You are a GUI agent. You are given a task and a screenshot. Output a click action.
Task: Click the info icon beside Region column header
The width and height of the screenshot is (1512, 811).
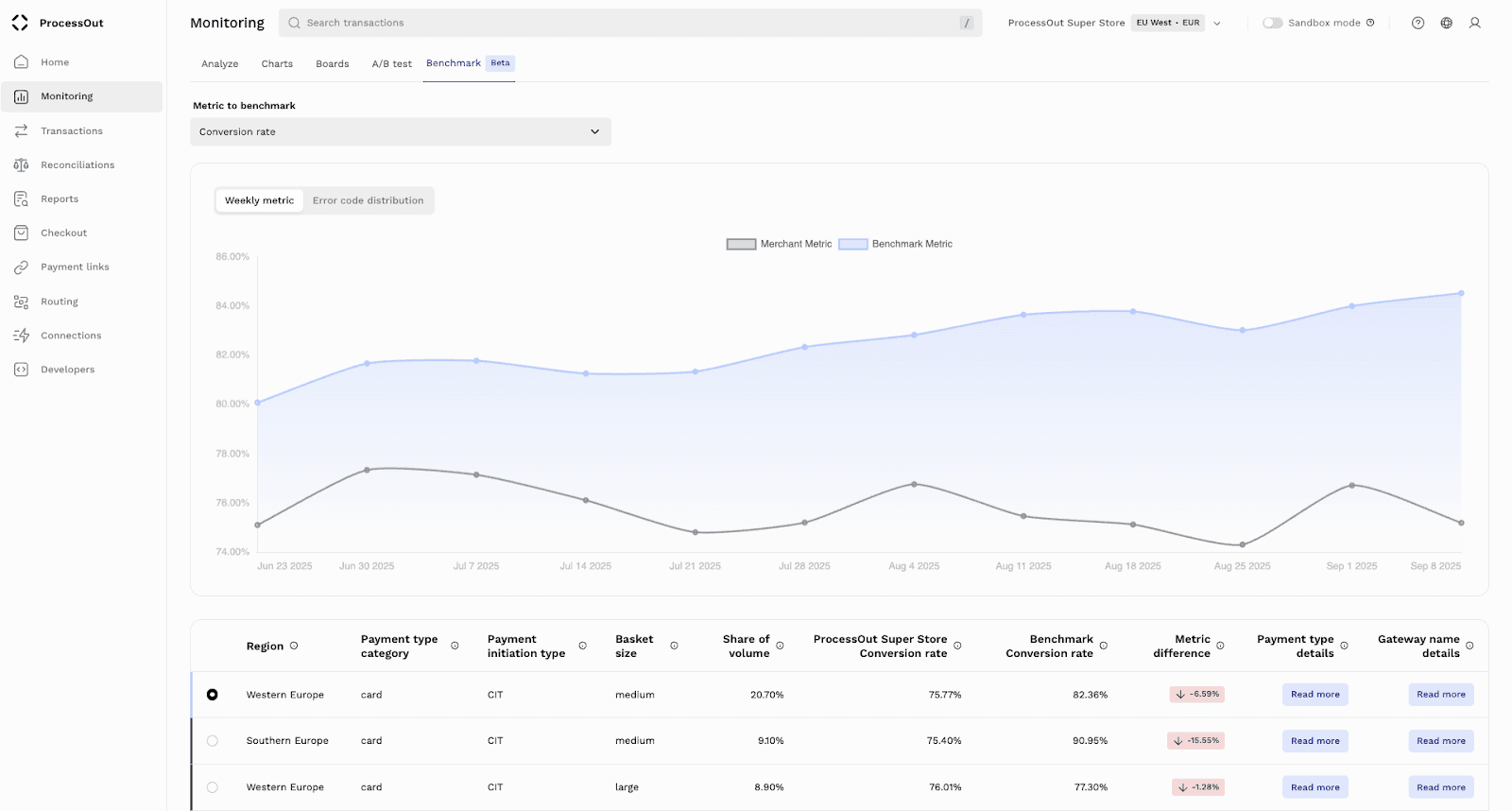[294, 646]
